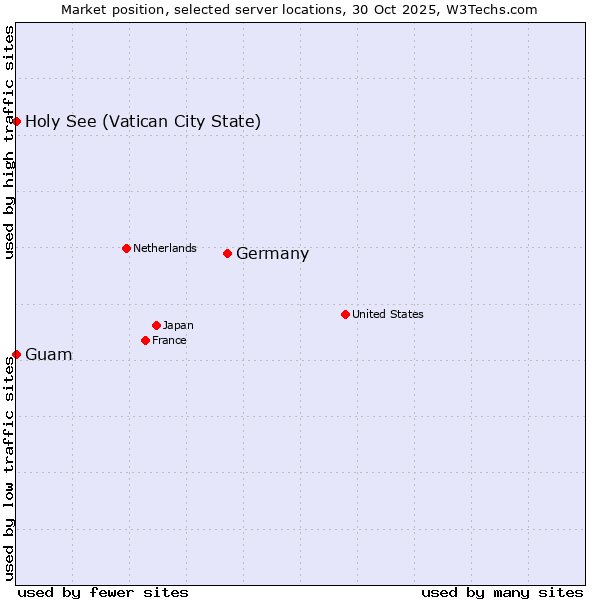Click the Holy See red data point
Screen dimensions: 600x600
tap(16, 121)
